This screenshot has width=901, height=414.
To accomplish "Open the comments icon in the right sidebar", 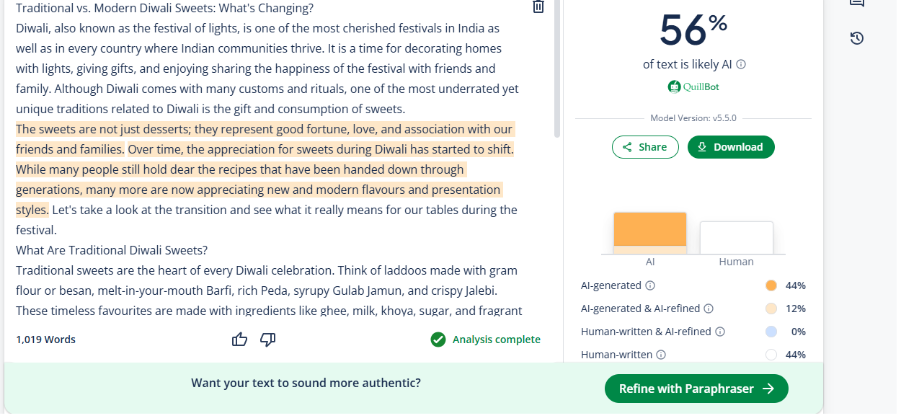I will coord(857,2).
